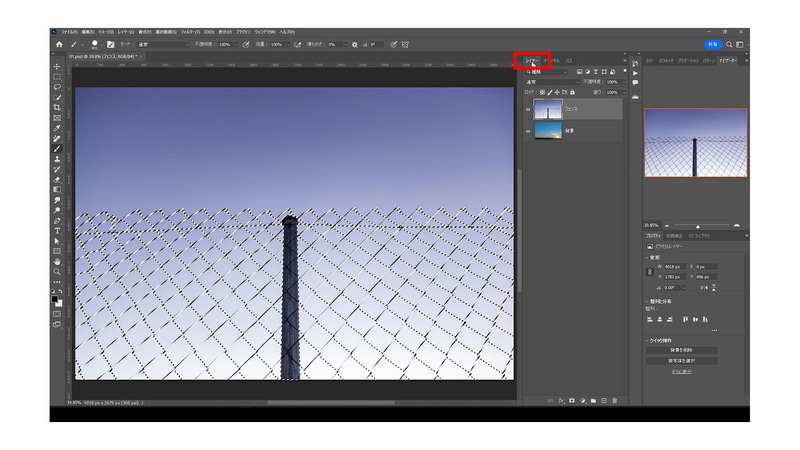This screenshot has width=800, height=450.
Task: Open layer blend mode dropdown
Action: click(553, 82)
